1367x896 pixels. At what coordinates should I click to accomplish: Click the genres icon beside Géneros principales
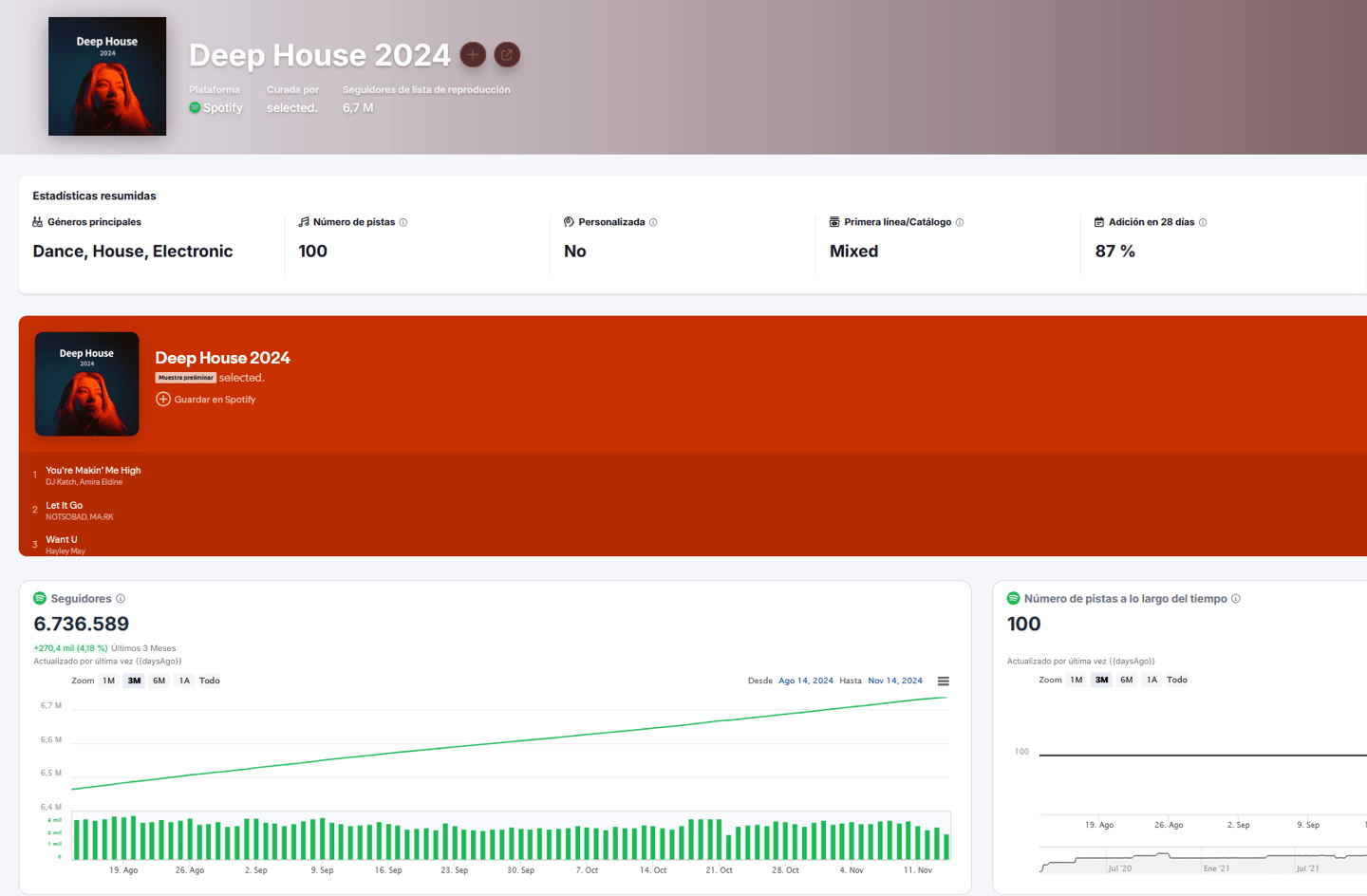pyautogui.click(x=38, y=222)
